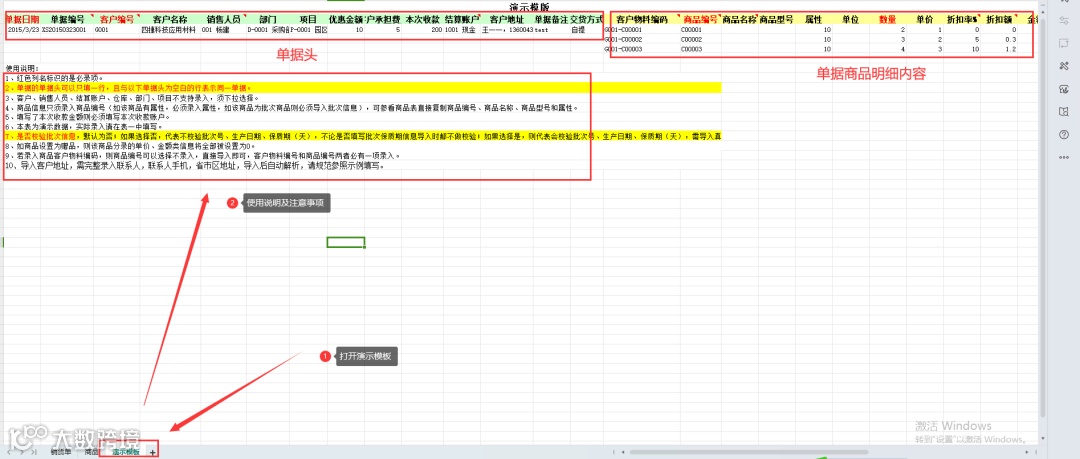The width and height of the screenshot is (1080, 459).
Task: Click the 单价 header cell
Action: coord(925,19)
